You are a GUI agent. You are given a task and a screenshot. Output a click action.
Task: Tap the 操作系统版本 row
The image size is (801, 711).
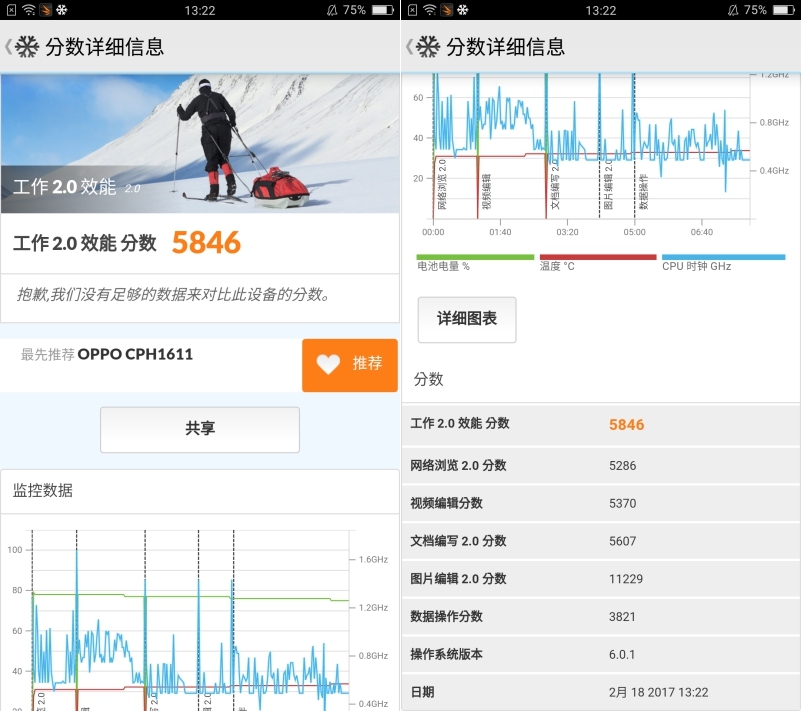601,655
